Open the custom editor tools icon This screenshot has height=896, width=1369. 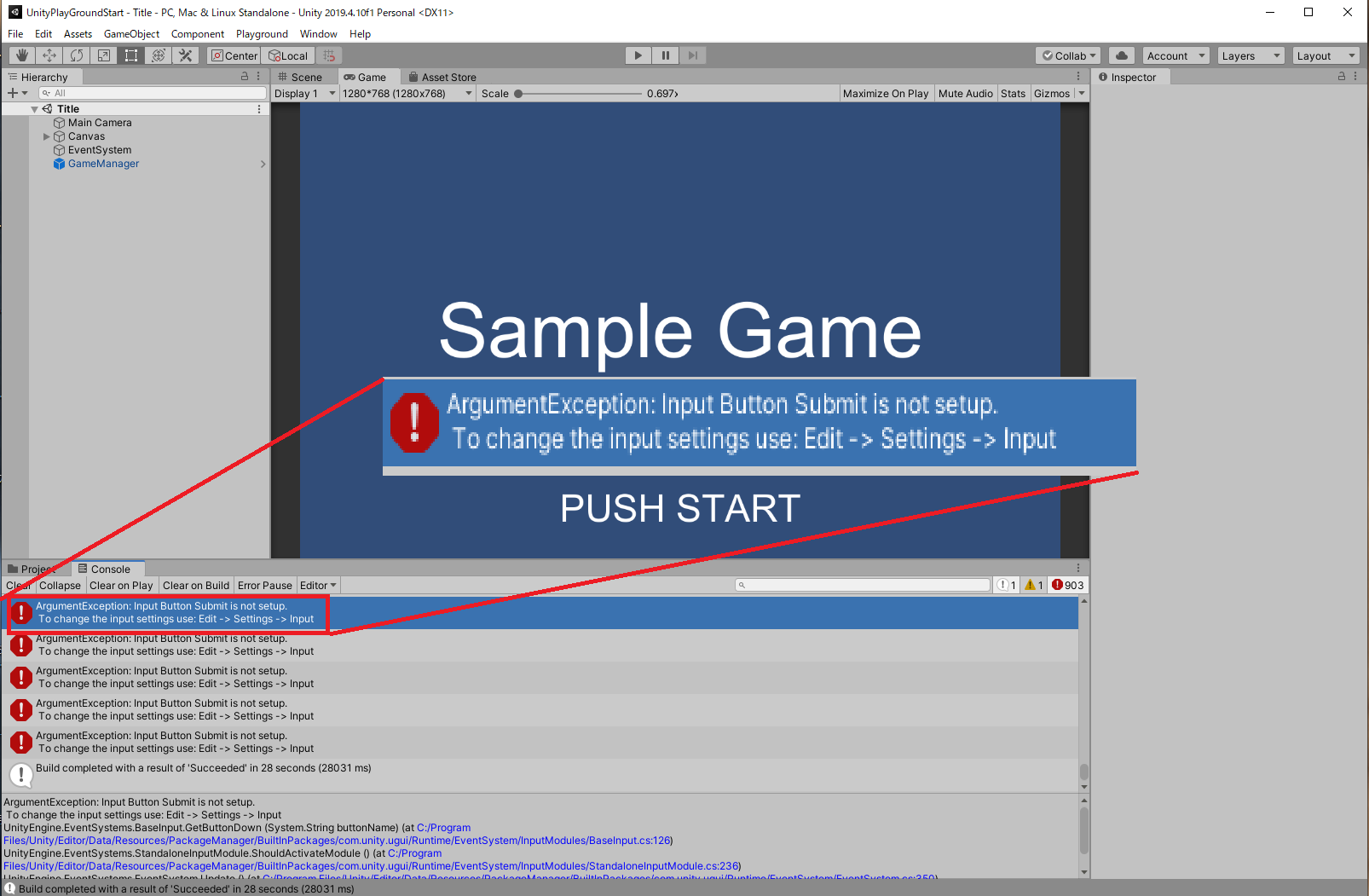pos(186,55)
